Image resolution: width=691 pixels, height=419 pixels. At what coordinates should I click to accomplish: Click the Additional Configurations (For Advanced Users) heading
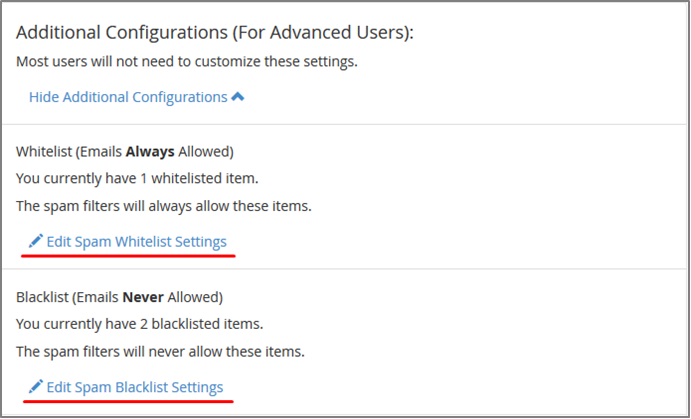[x=215, y=33]
